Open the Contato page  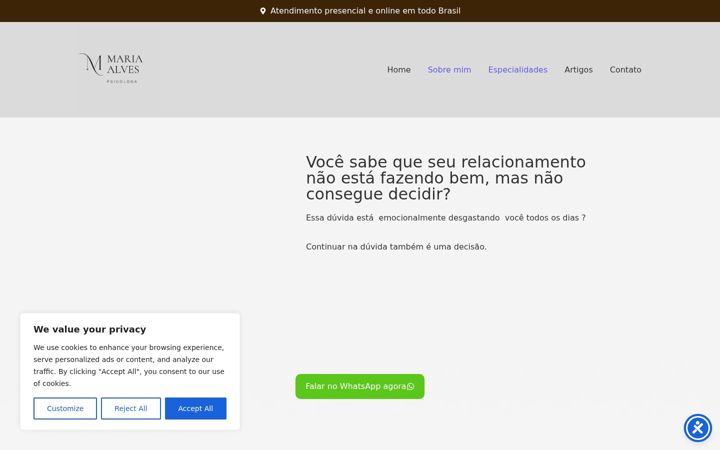pos(625,70)
